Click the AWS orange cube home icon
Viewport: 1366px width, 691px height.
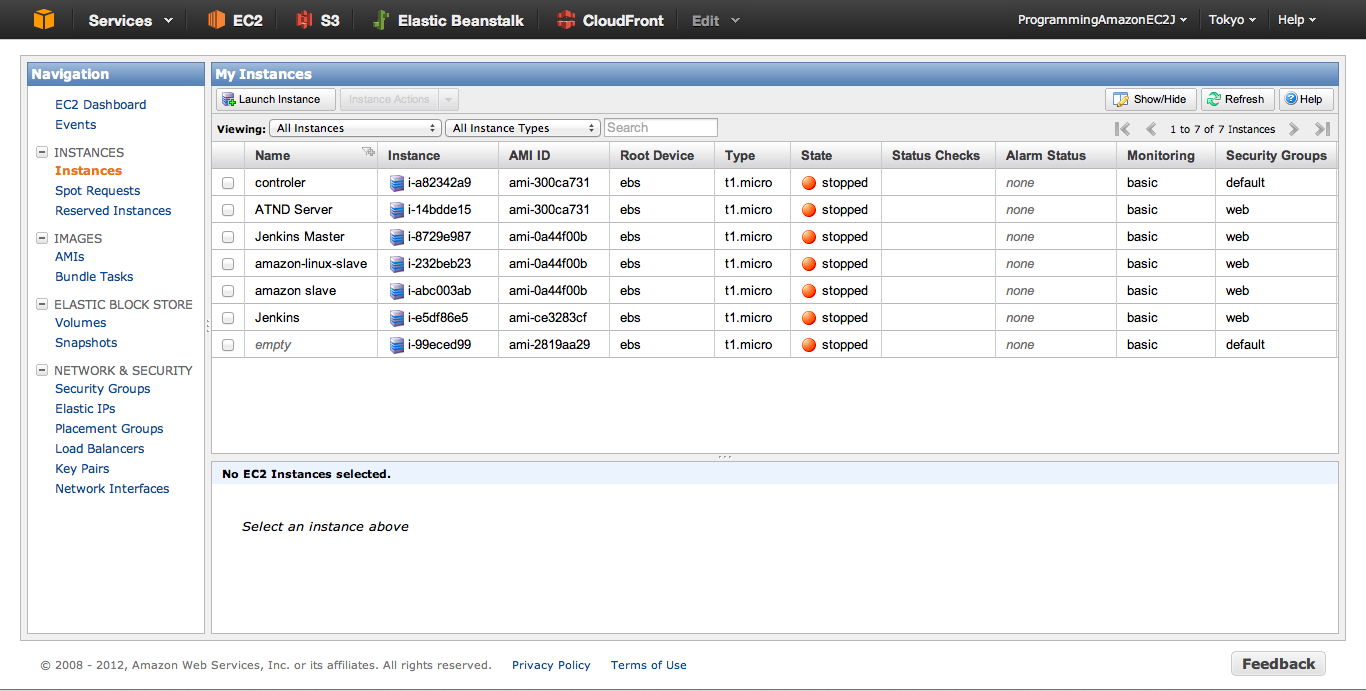click(43, 19)
